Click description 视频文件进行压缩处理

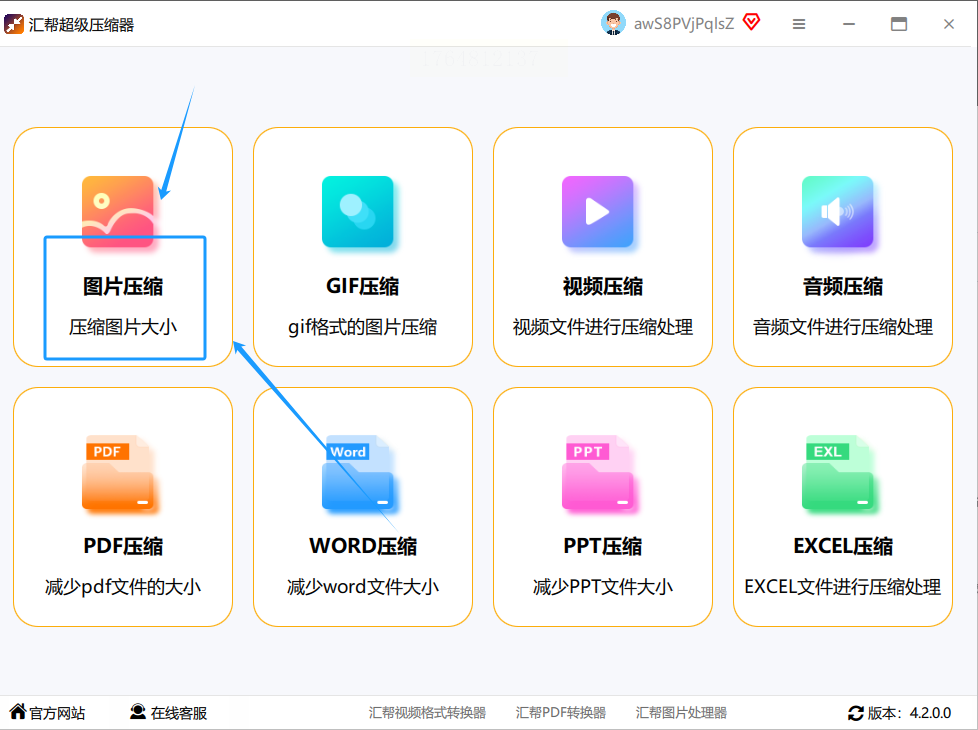(603, 327)
